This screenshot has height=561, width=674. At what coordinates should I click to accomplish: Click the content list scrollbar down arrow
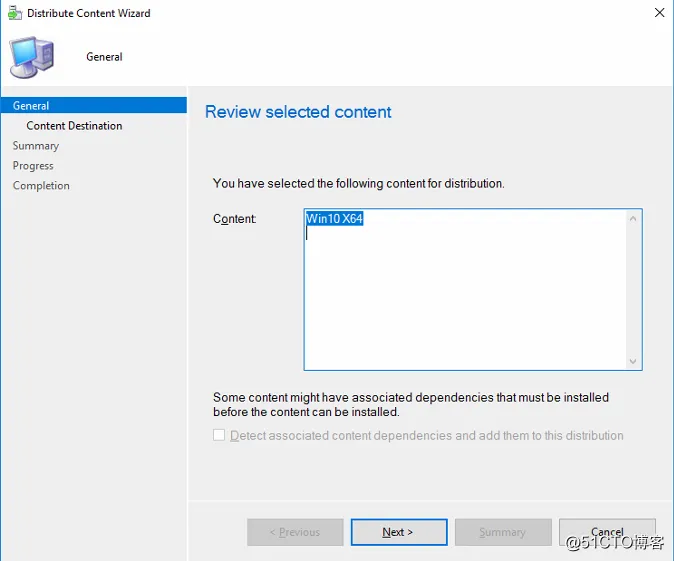click(x=632, y=361)
